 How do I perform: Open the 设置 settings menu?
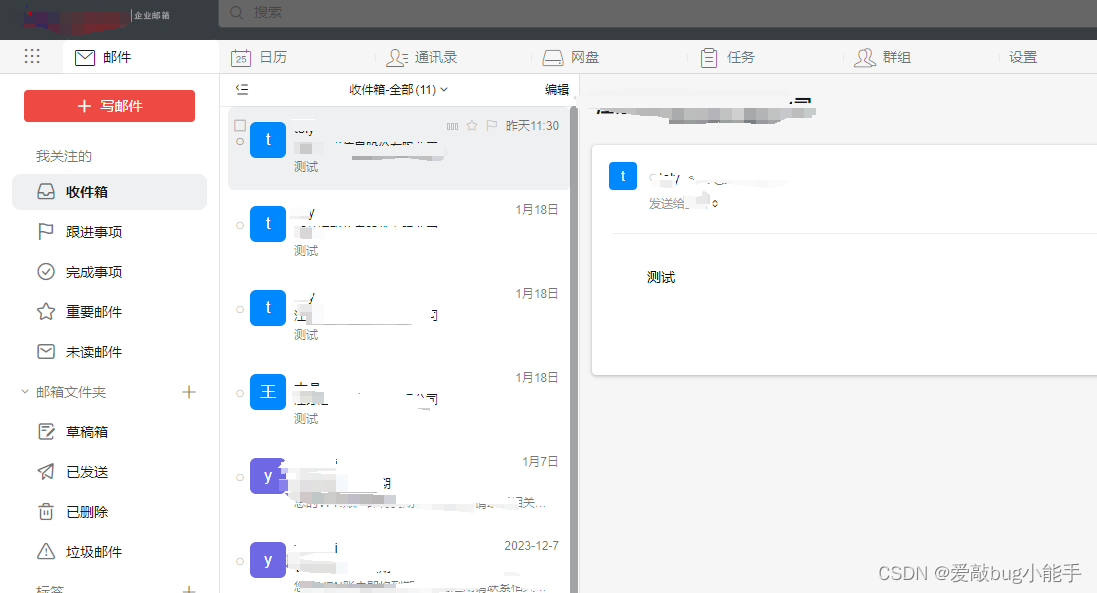tap(1023, 57)
